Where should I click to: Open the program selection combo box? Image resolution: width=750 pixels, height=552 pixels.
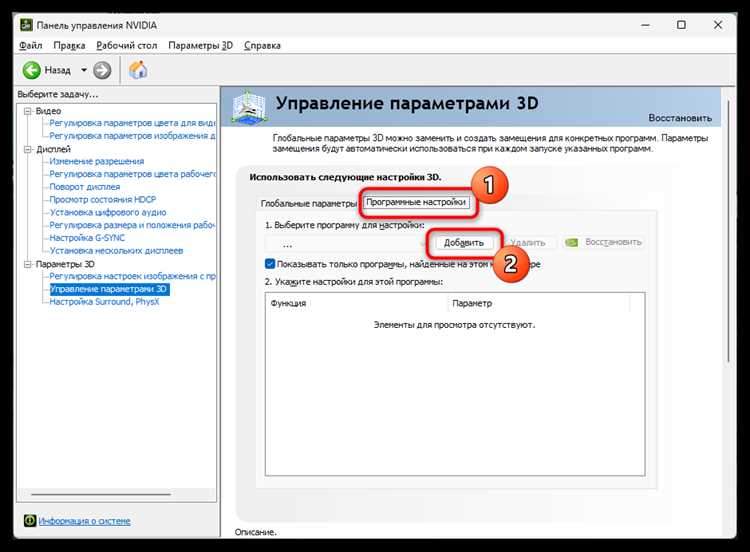click(346, 244)
